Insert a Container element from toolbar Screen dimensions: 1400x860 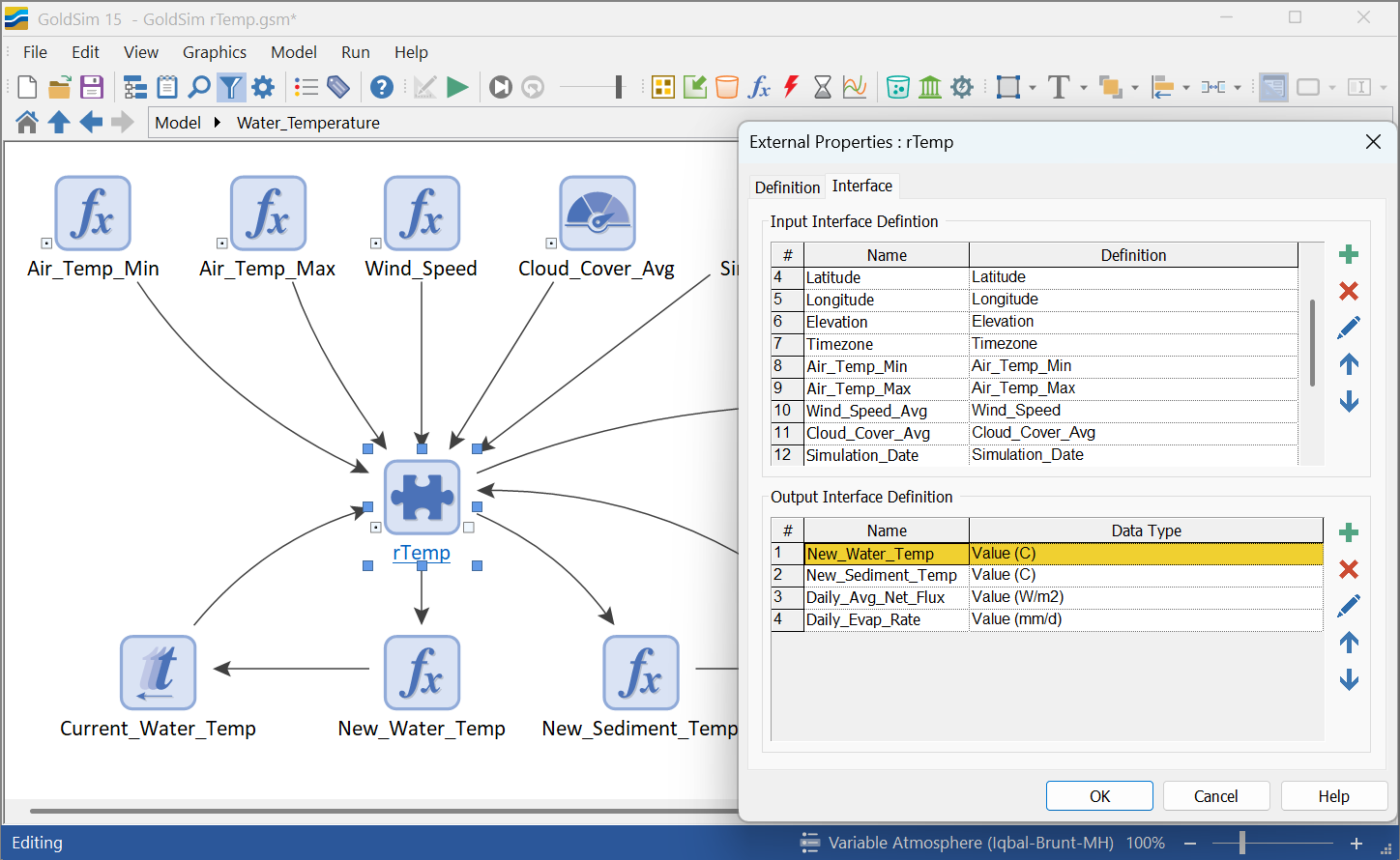click(663, 87)
